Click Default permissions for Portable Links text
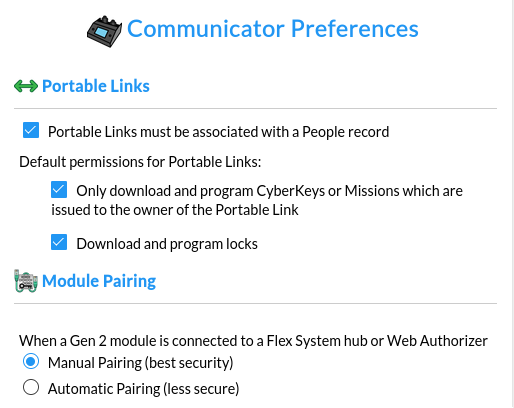The image size is (514, 408). point(140,162)
